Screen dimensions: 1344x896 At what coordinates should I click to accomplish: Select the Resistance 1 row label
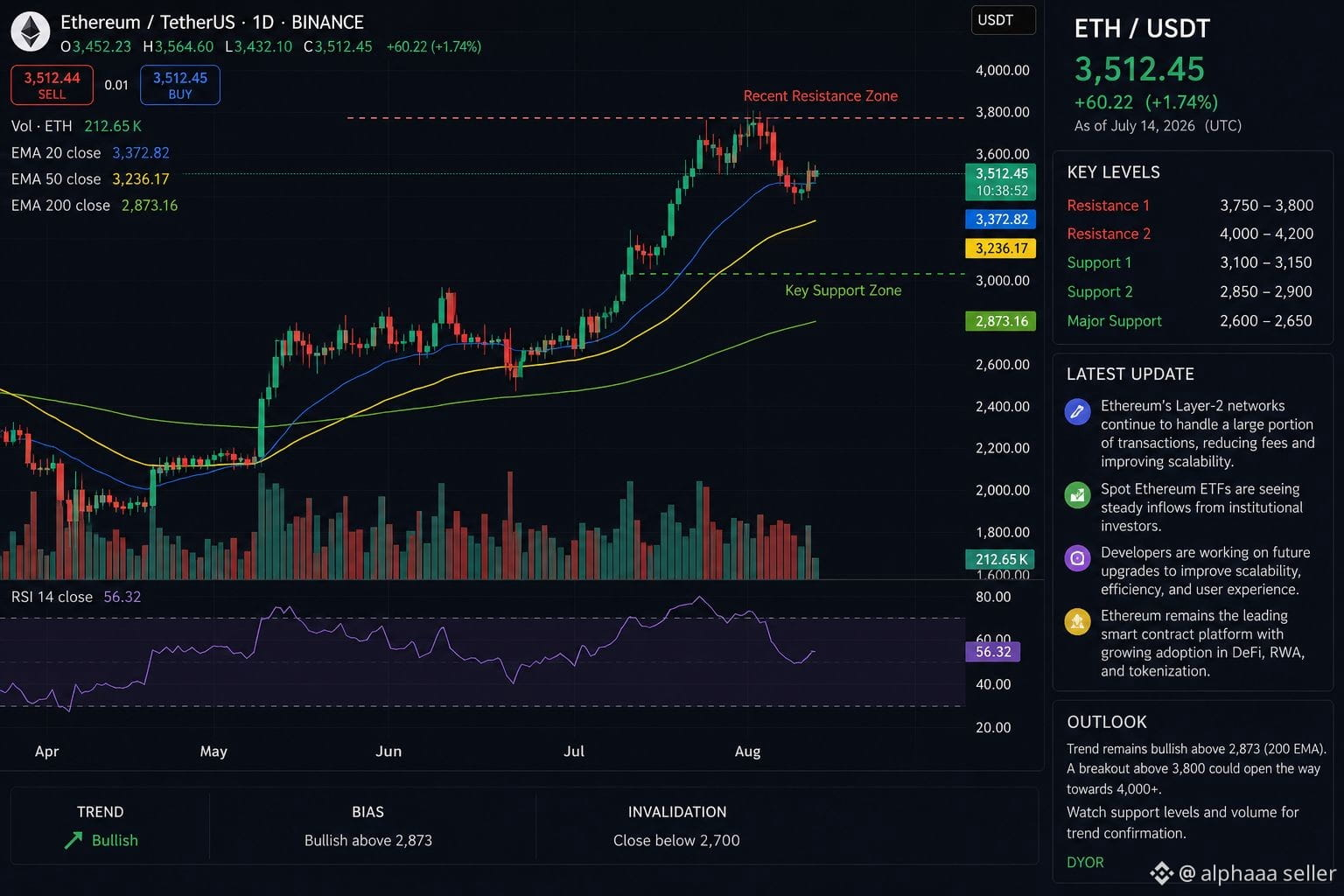1109,206
